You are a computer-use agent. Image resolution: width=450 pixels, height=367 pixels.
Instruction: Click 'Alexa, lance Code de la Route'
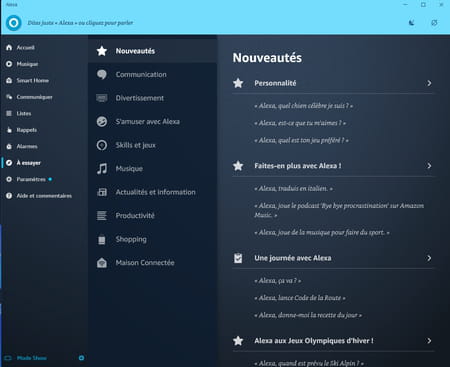coord(300,298)
